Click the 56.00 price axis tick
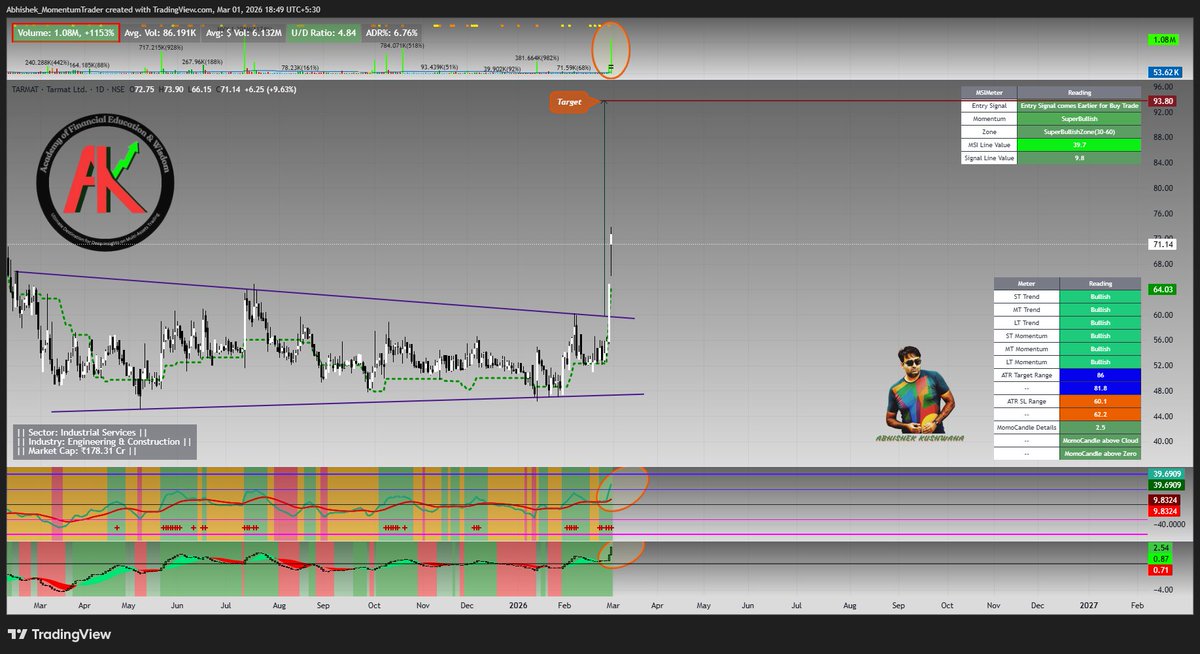The width and height of the screenshot is (1200, 654). (x=1163, y=340)
